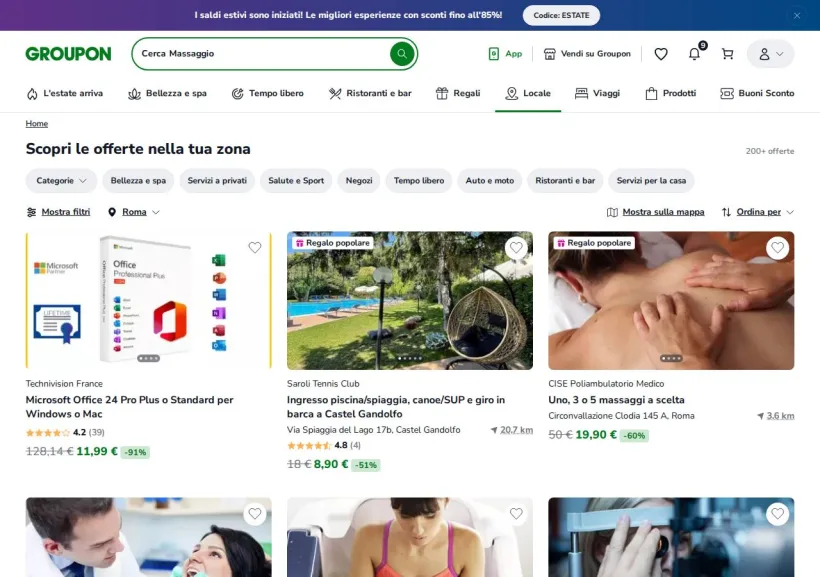Favorite the Saroli Tennis Club deal heart
This screenshot has width=820, height=577.
516,247
